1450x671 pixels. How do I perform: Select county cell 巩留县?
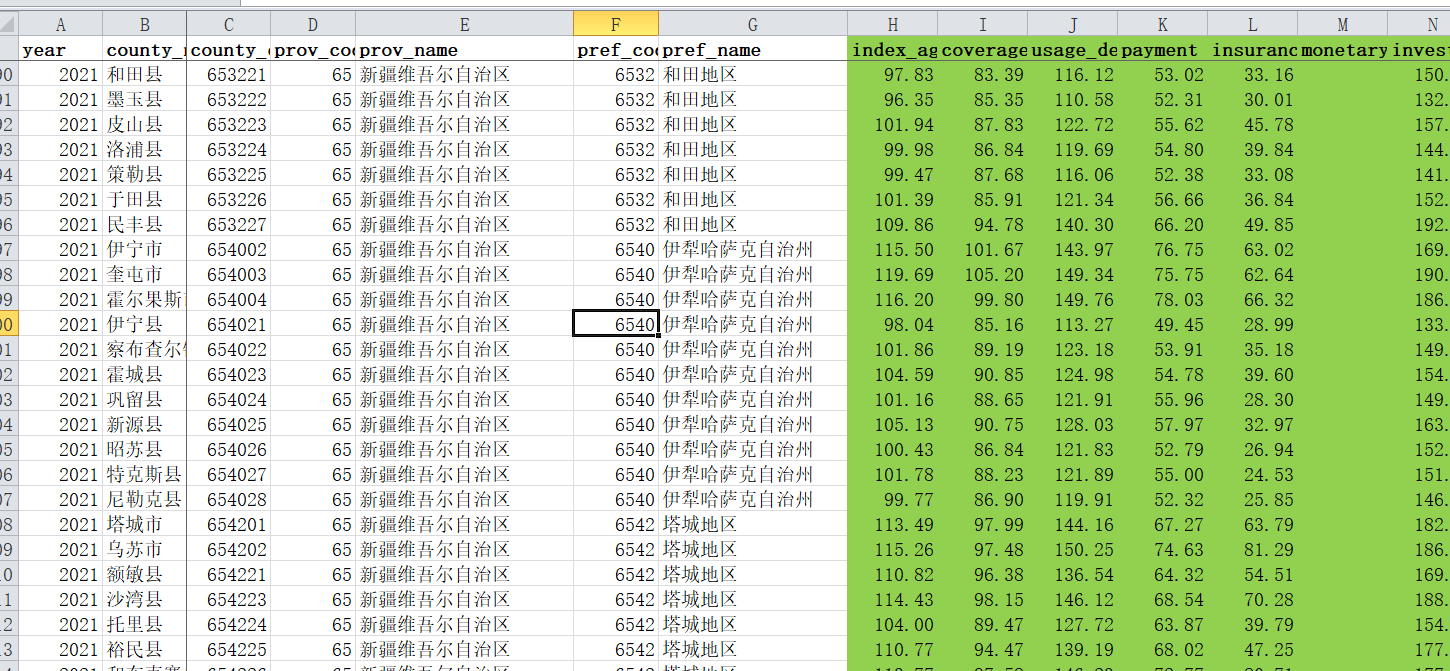(x=145, y=399)
